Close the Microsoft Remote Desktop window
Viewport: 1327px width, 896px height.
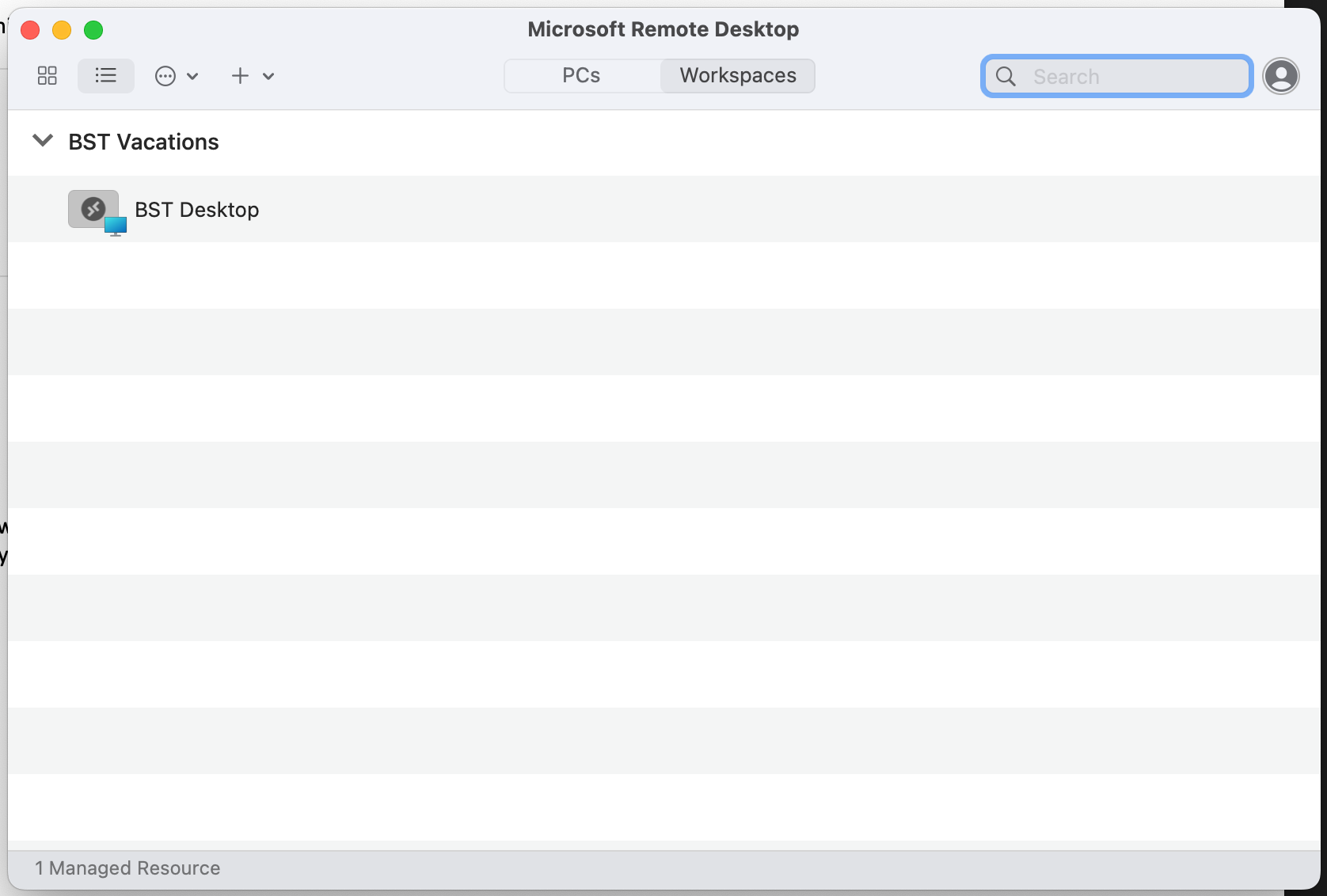(30, 30)
